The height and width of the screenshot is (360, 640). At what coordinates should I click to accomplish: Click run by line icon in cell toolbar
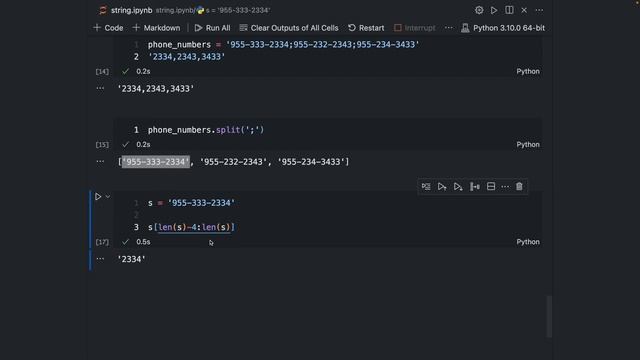426,187
